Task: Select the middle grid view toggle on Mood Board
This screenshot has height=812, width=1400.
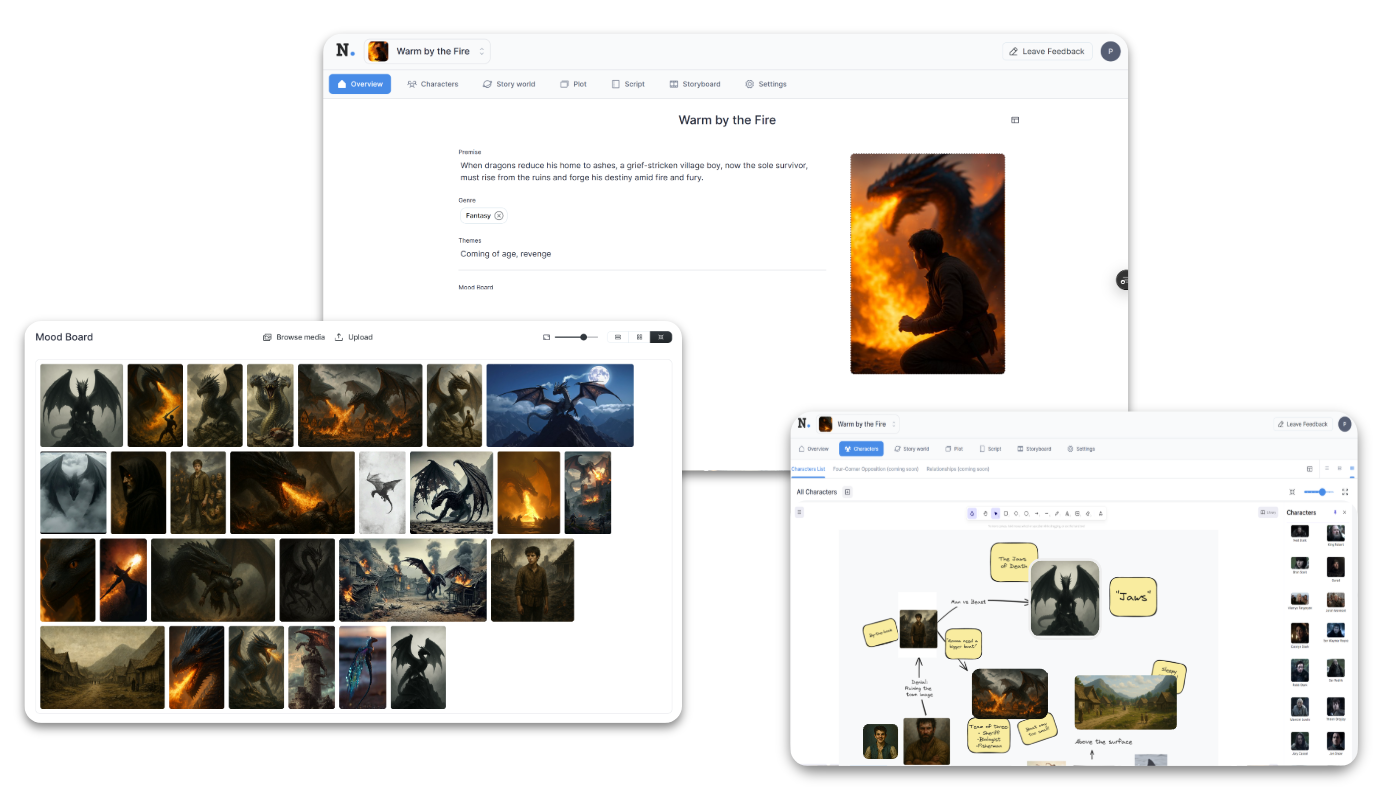Action: click(x=639, y=337)
